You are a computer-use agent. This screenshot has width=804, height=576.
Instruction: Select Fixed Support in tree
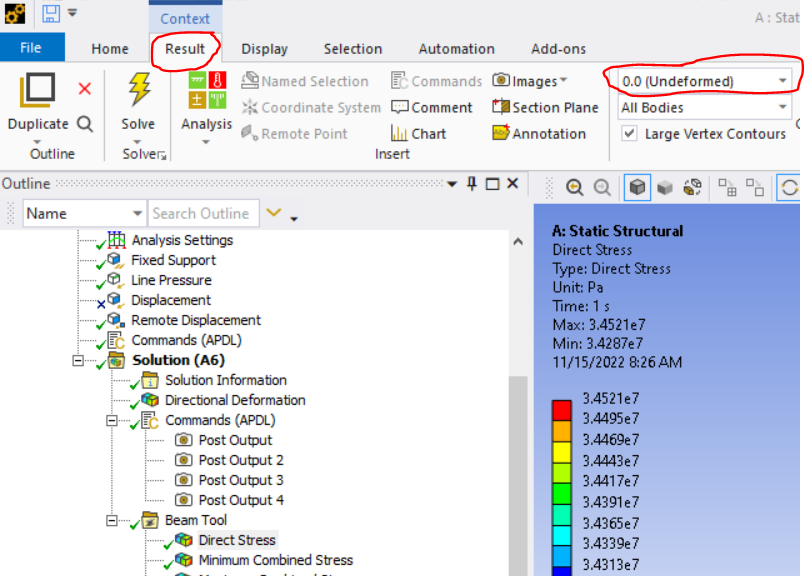tap(173, 260)
